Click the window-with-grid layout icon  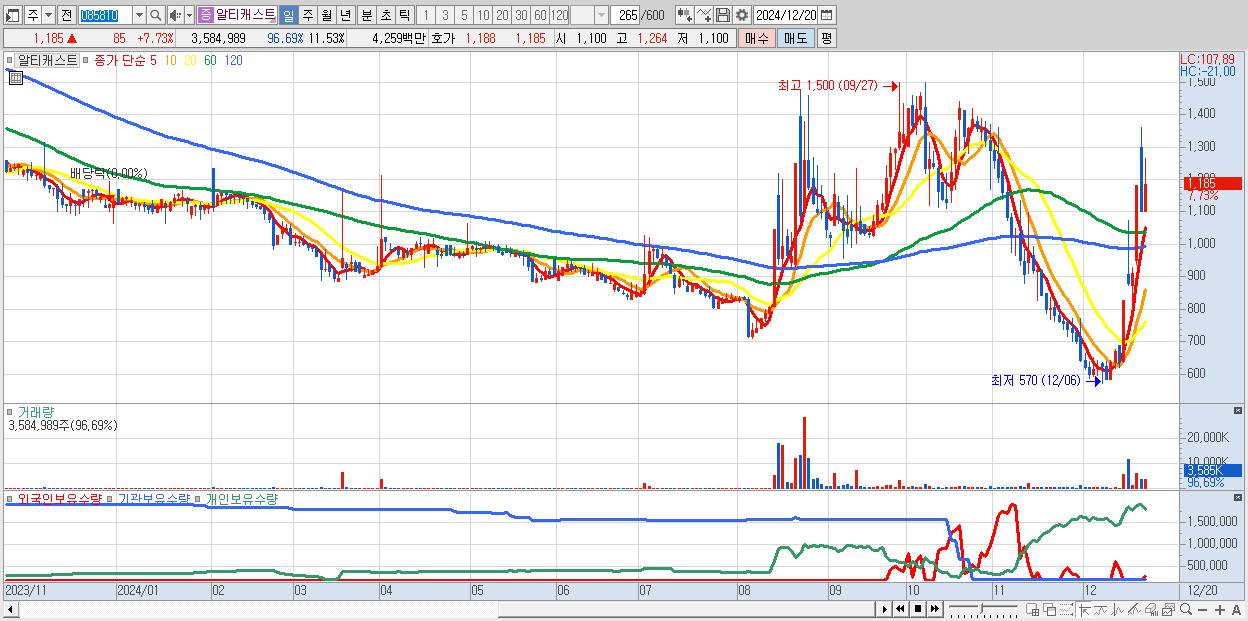pyautogui.click(x=1032, y=610)
